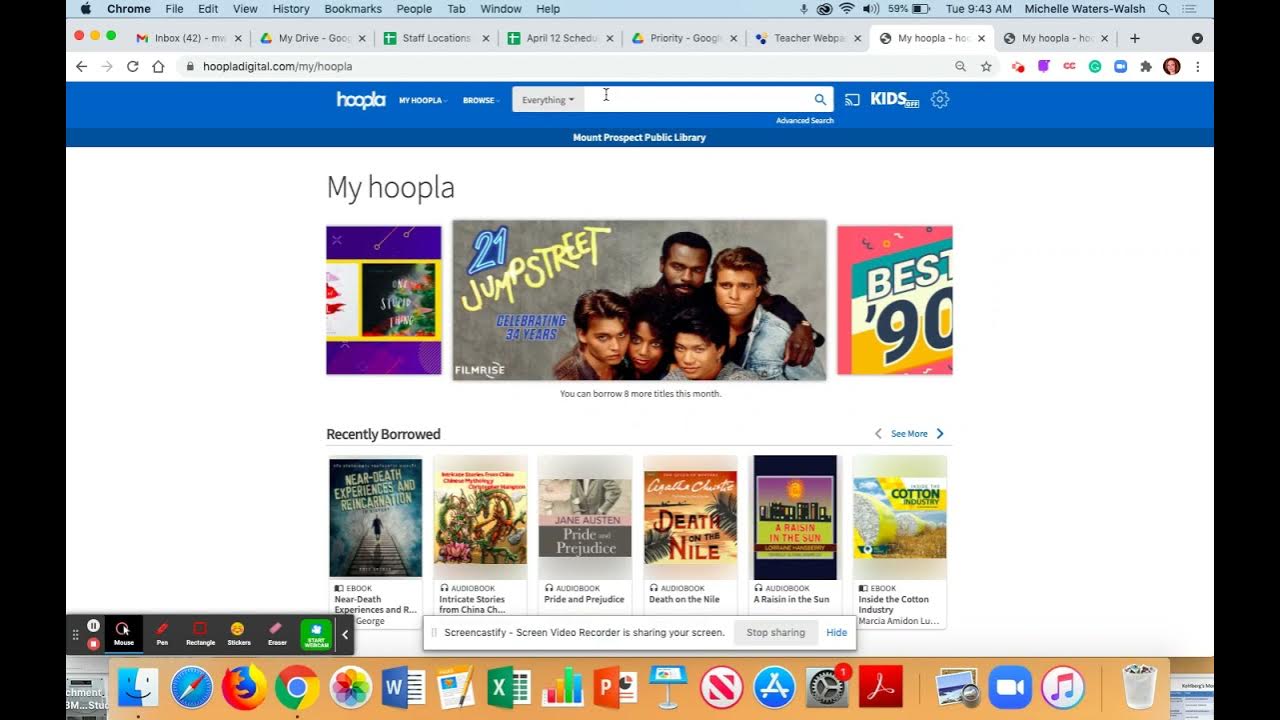Click Stop sharing button
Viewport: 1280px width, 720px height.
pos(775,632)
